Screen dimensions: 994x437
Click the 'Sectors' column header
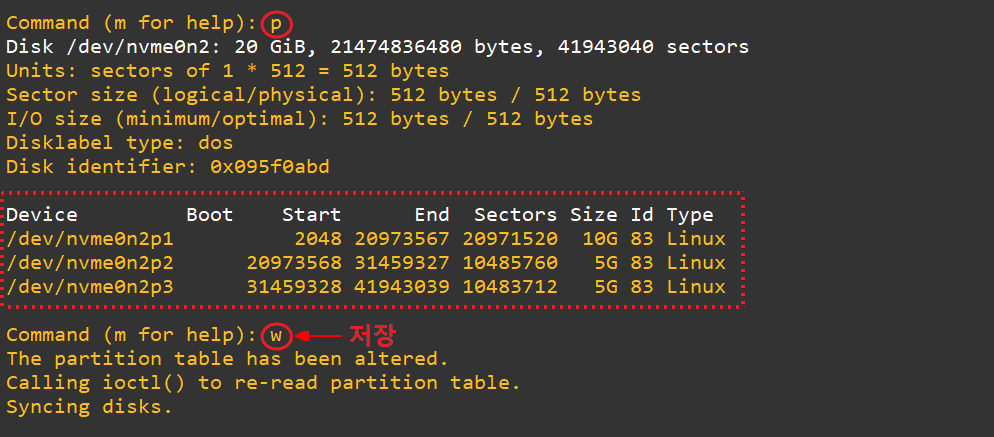click(516, 215)
